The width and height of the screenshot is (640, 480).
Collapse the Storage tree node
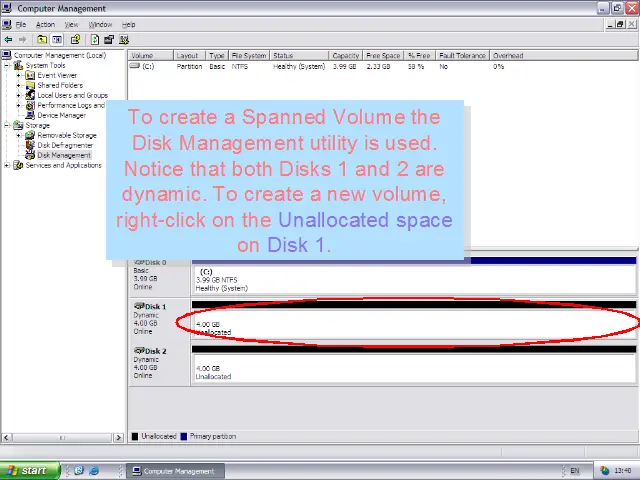7,125
